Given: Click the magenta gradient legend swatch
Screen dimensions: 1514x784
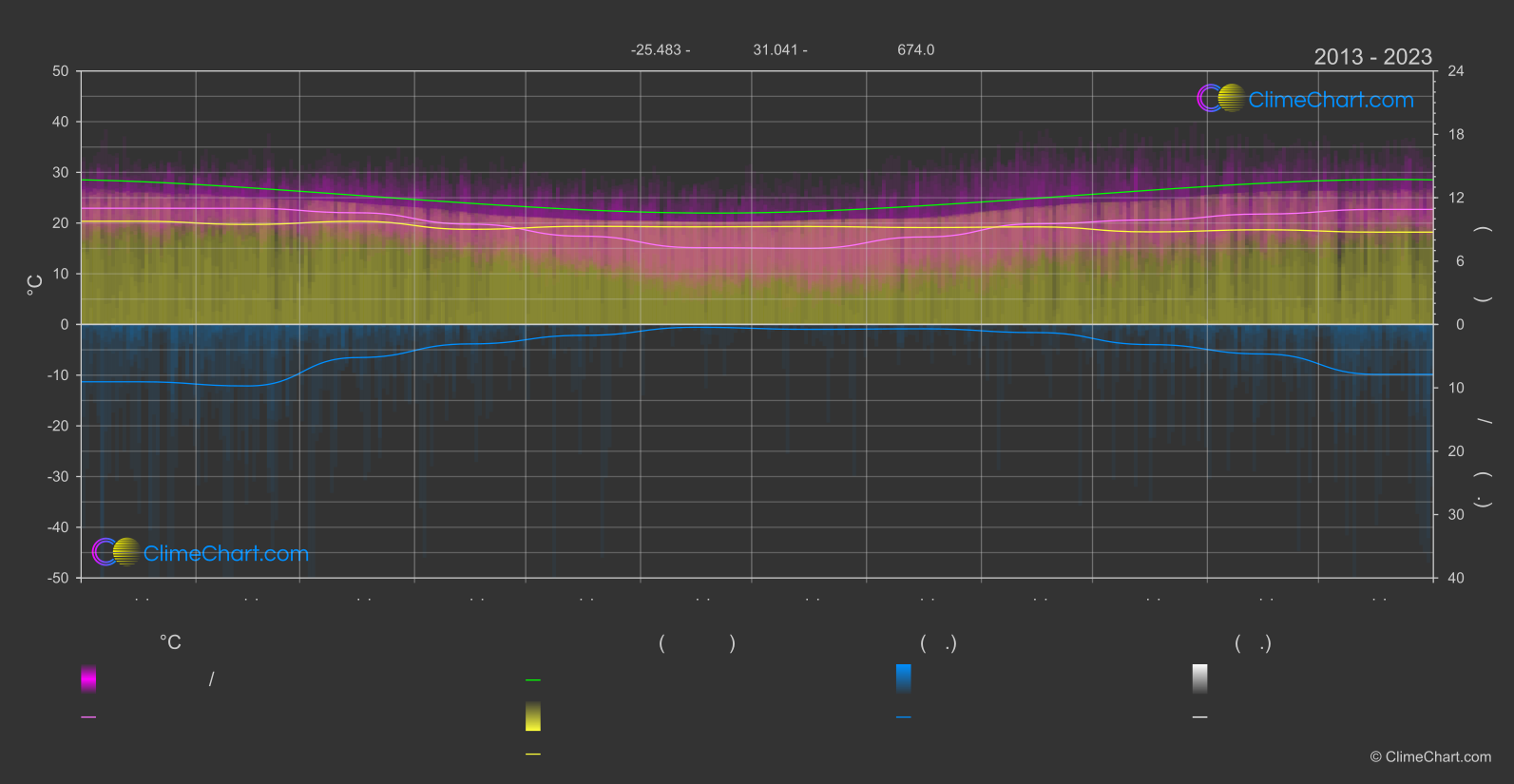Looking at the screenshot, I should point(88,679).
